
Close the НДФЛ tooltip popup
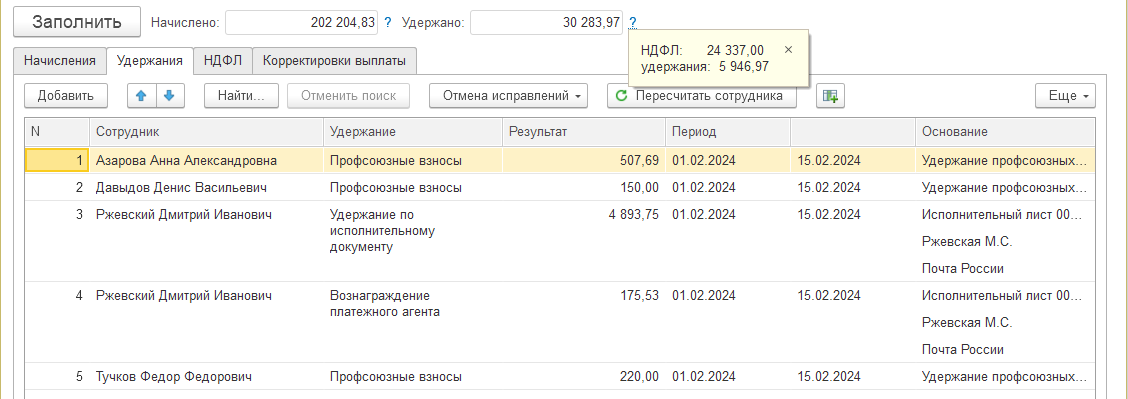pyautogui.click(x=788, y=50)
